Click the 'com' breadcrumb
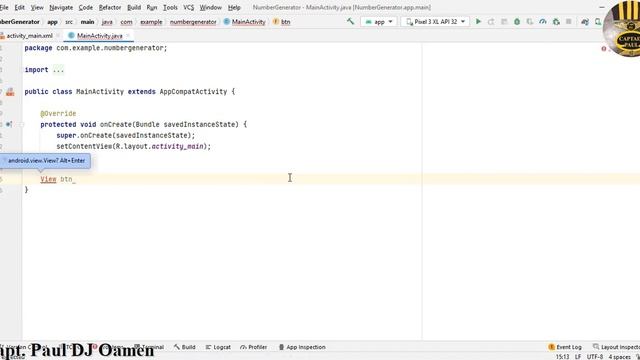640x360 pixels. [x=127, y=22]
